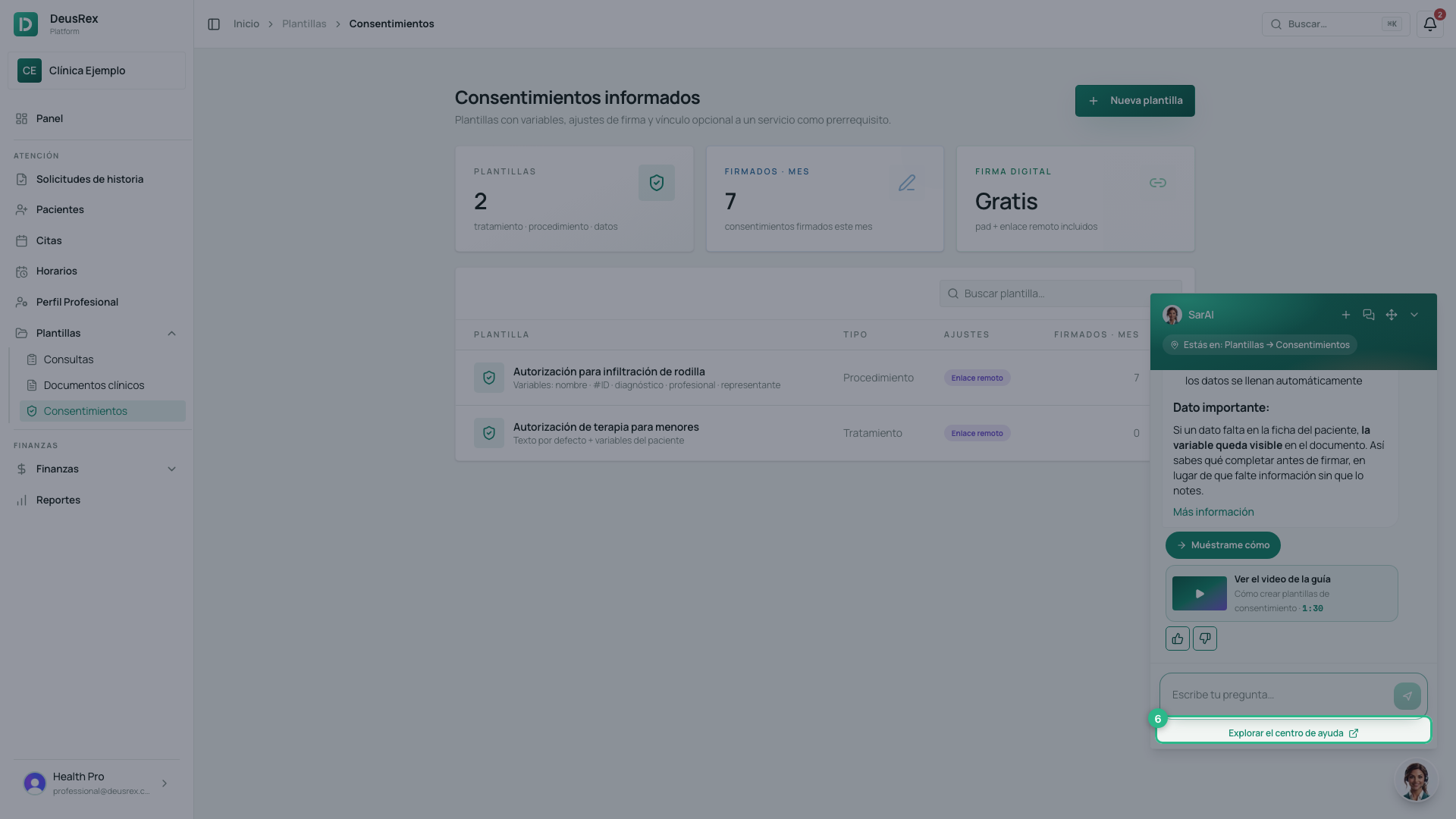Open the Health Pro account menu chevron
Image resolution: width=1456 pixels, height=819 pixels.
click(x=165, y=783)
